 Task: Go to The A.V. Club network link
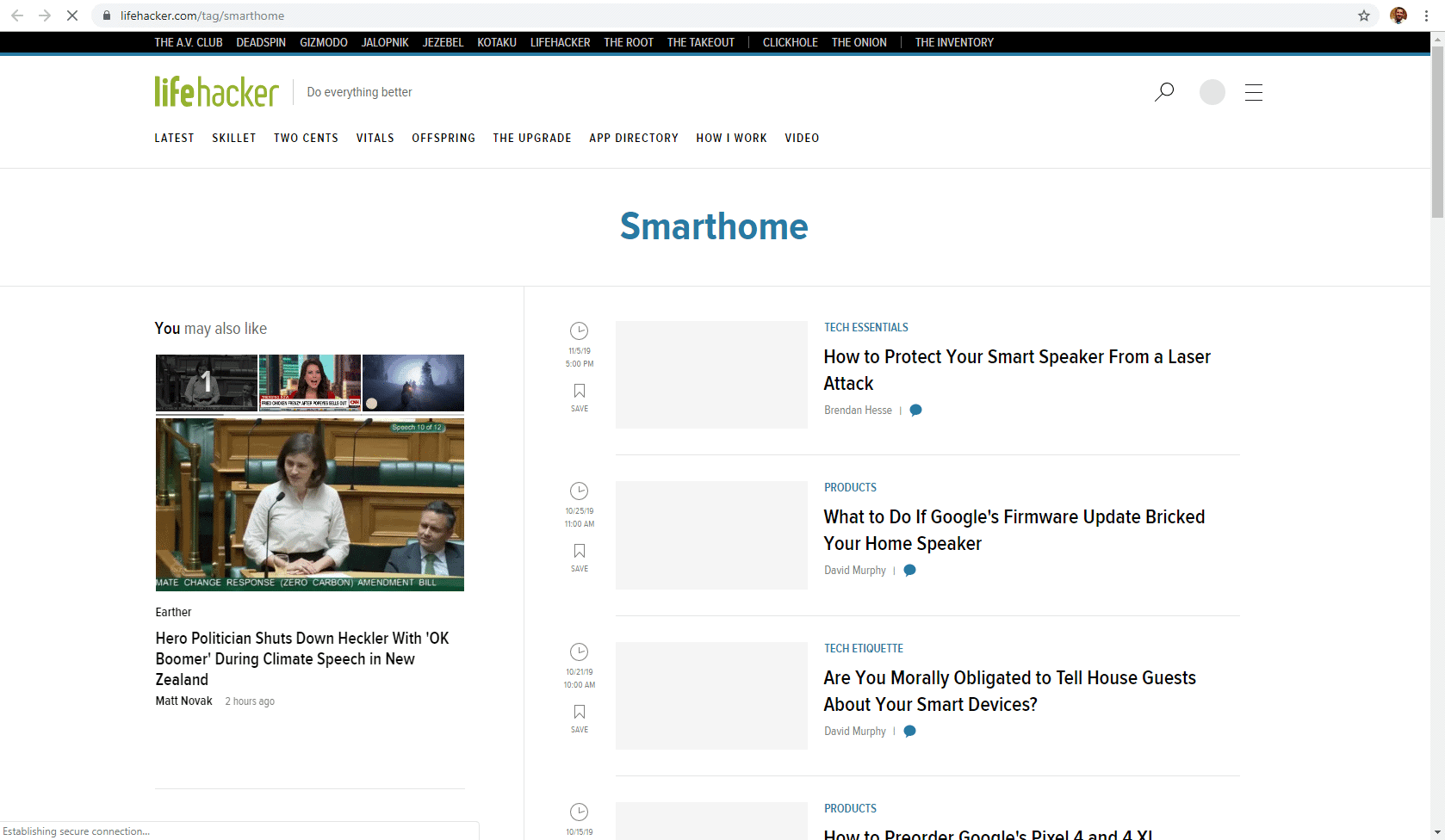coord(189,42)
